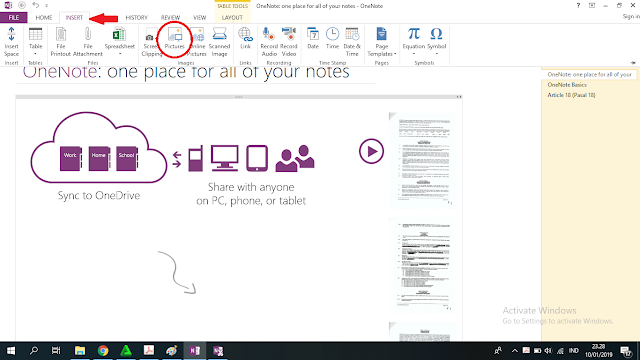Expand the Equation dropdown arrow
The image size is (640, 360).
click(x=413, y=54)
